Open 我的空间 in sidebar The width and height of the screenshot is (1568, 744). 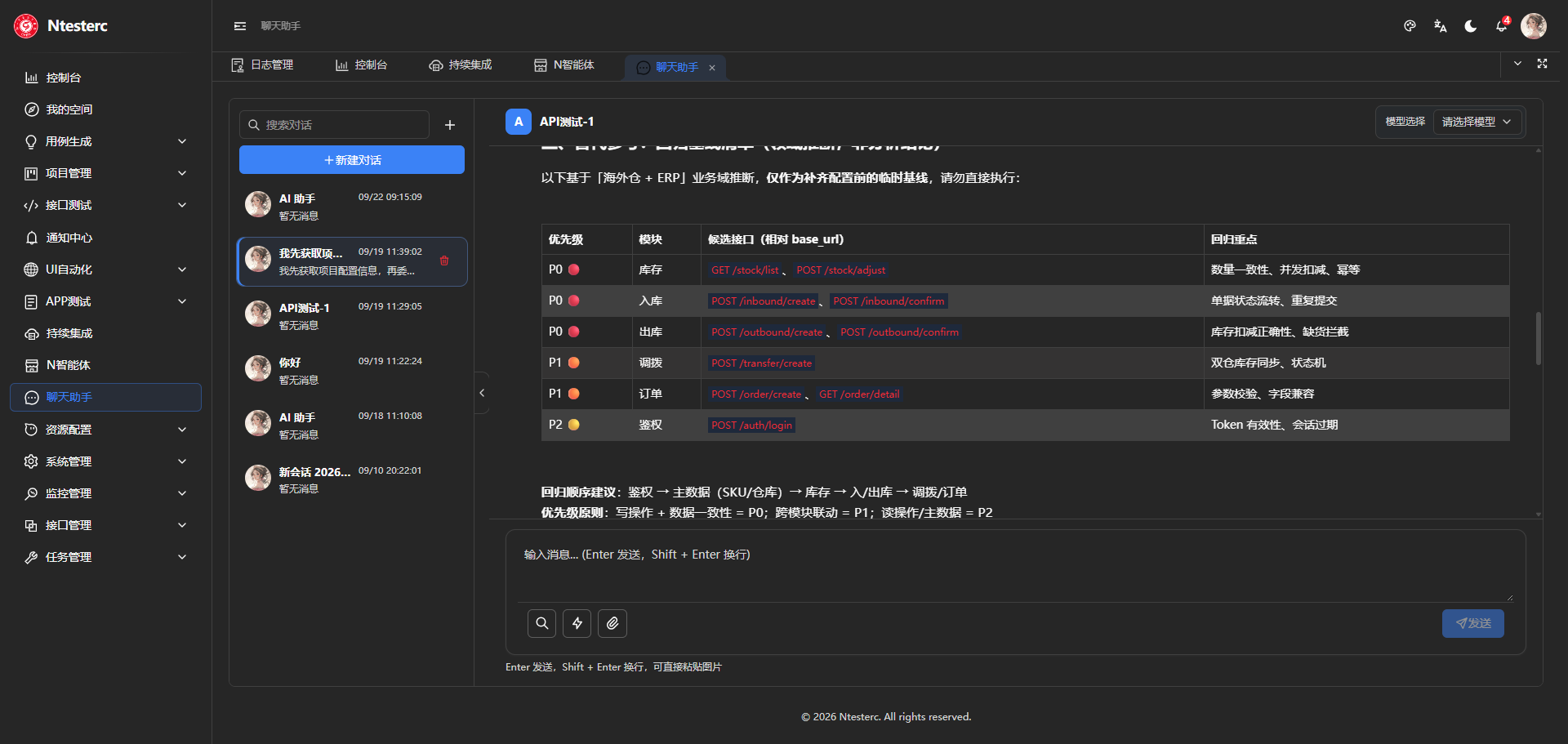(106, 109)
